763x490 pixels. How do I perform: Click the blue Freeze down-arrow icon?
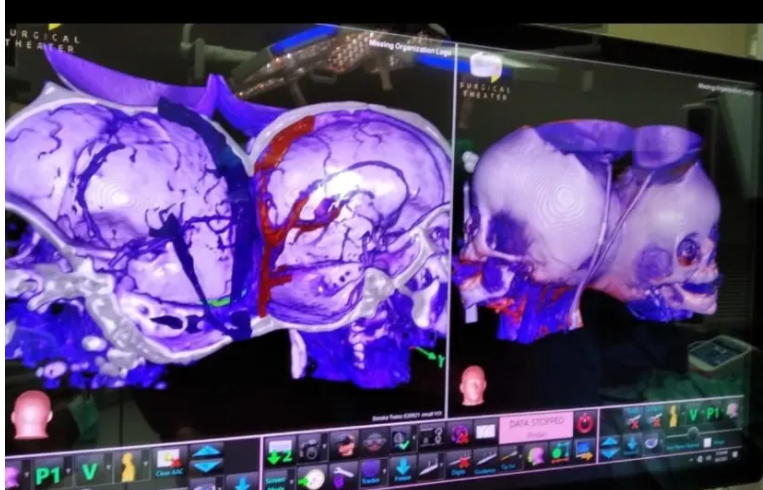click(x=401, y=468)
